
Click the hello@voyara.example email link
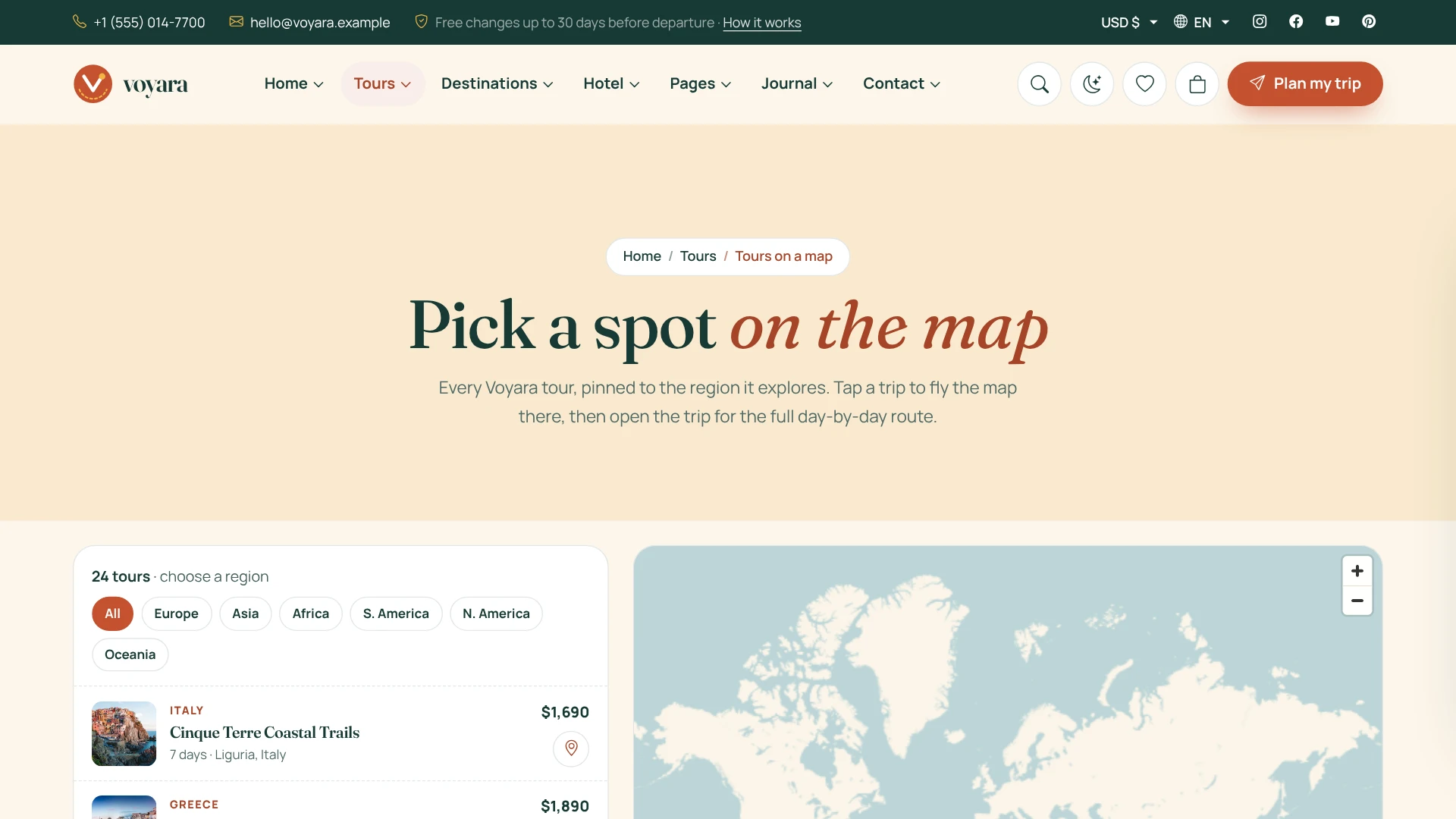click(309, 23)
